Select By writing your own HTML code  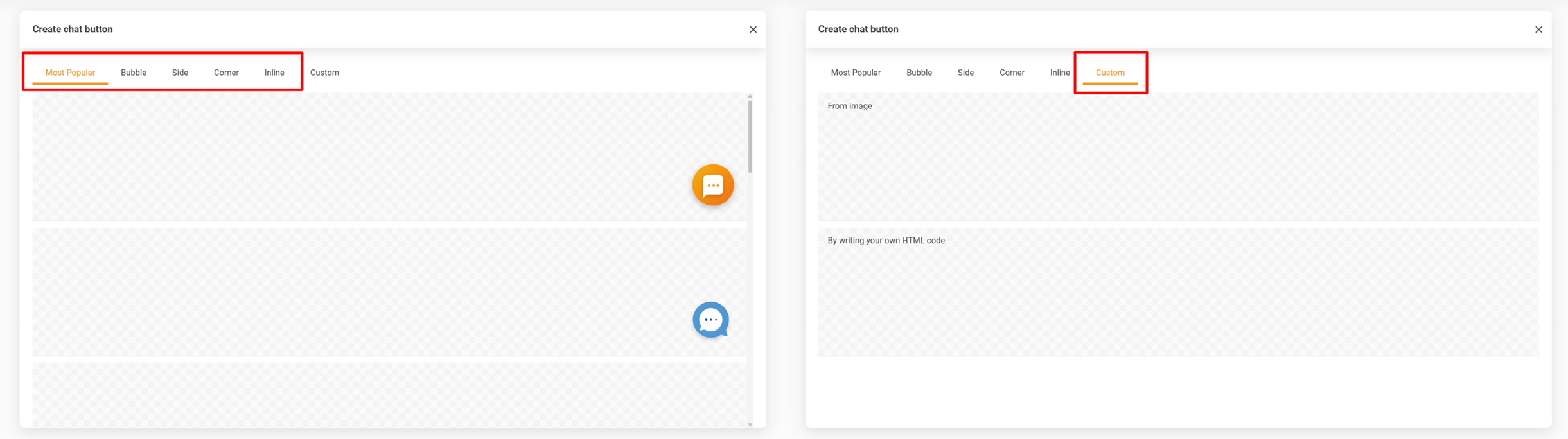point(1177,292)
